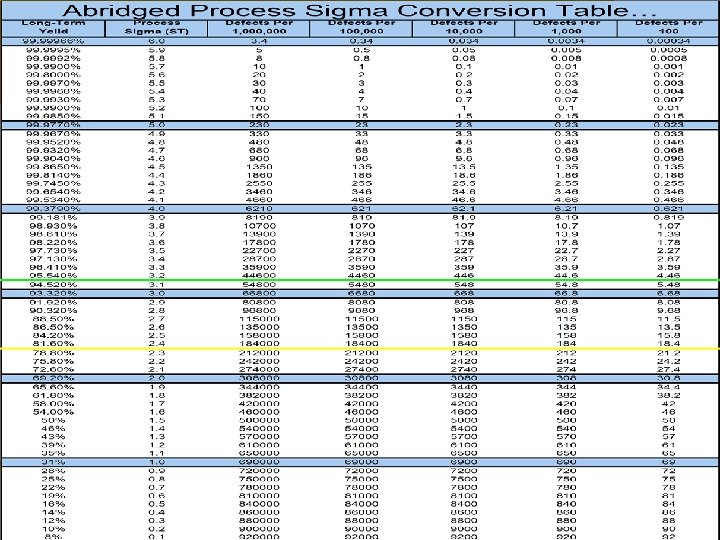Select the 0.621 cell in Defects Per 100

(x=669, y=208)
